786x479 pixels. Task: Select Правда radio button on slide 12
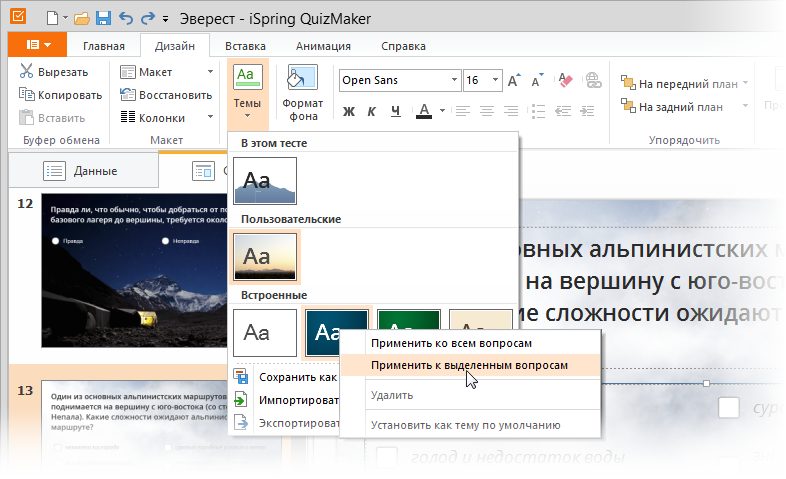pos(56,241)
